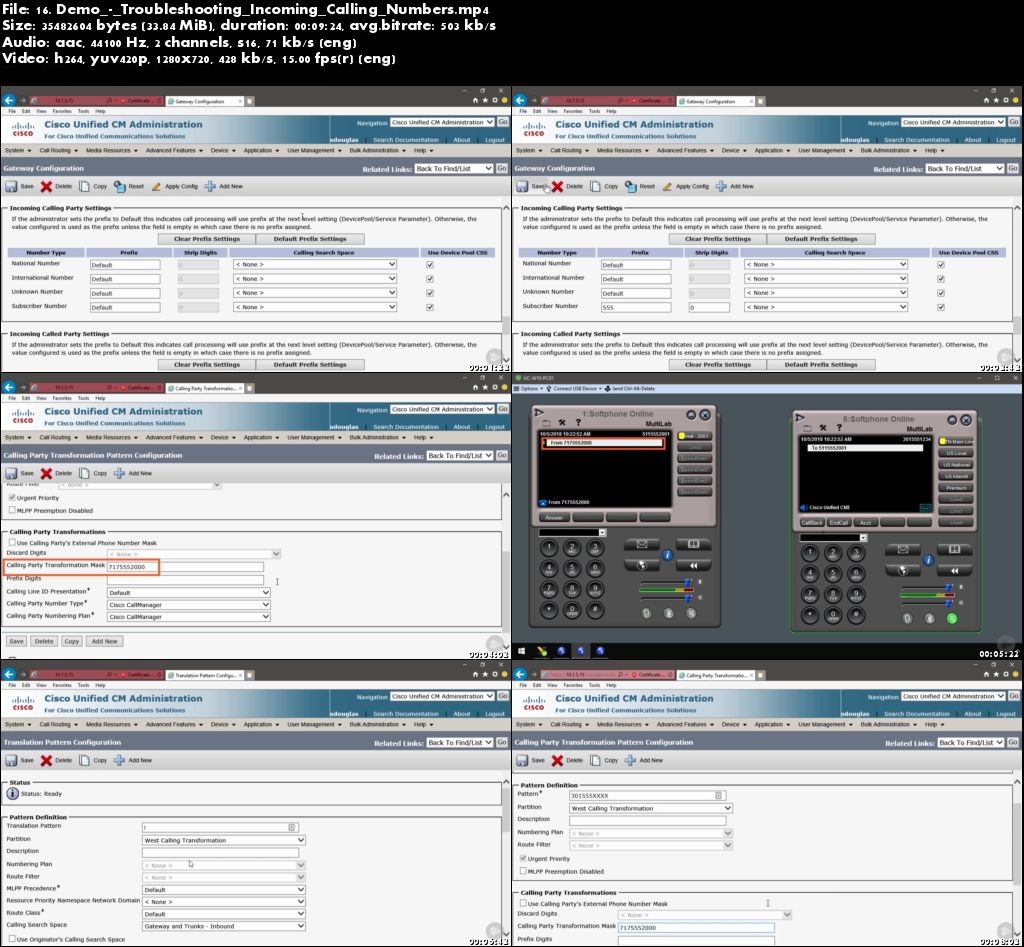Viewport: 1024px width, 947px height.
Task: Open the MLPP Precedence dropdown
Action: pyautogui.click(x=223, y=890)
